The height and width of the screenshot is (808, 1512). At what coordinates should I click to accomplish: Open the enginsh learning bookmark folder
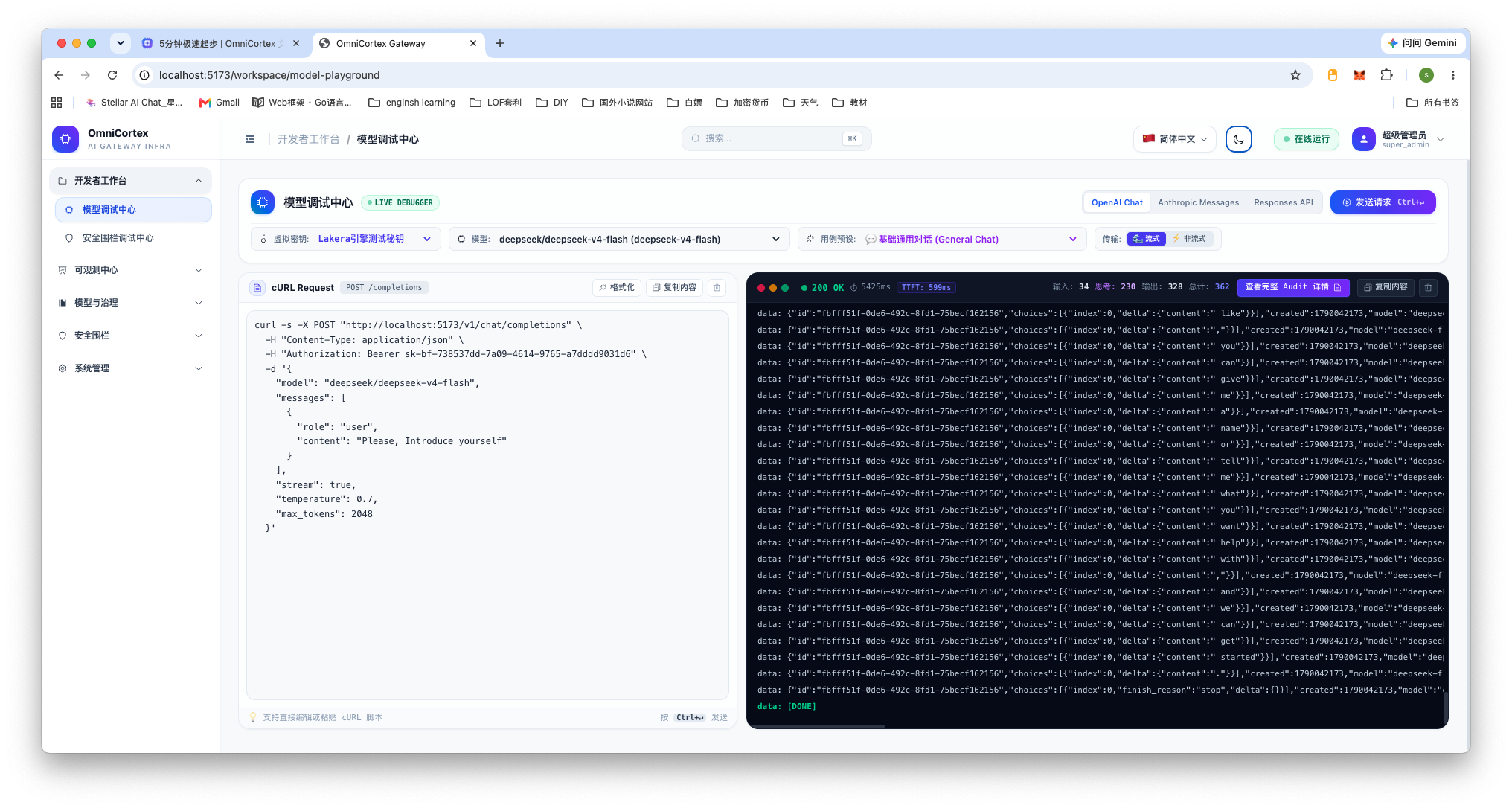click(x=412, y=103)
